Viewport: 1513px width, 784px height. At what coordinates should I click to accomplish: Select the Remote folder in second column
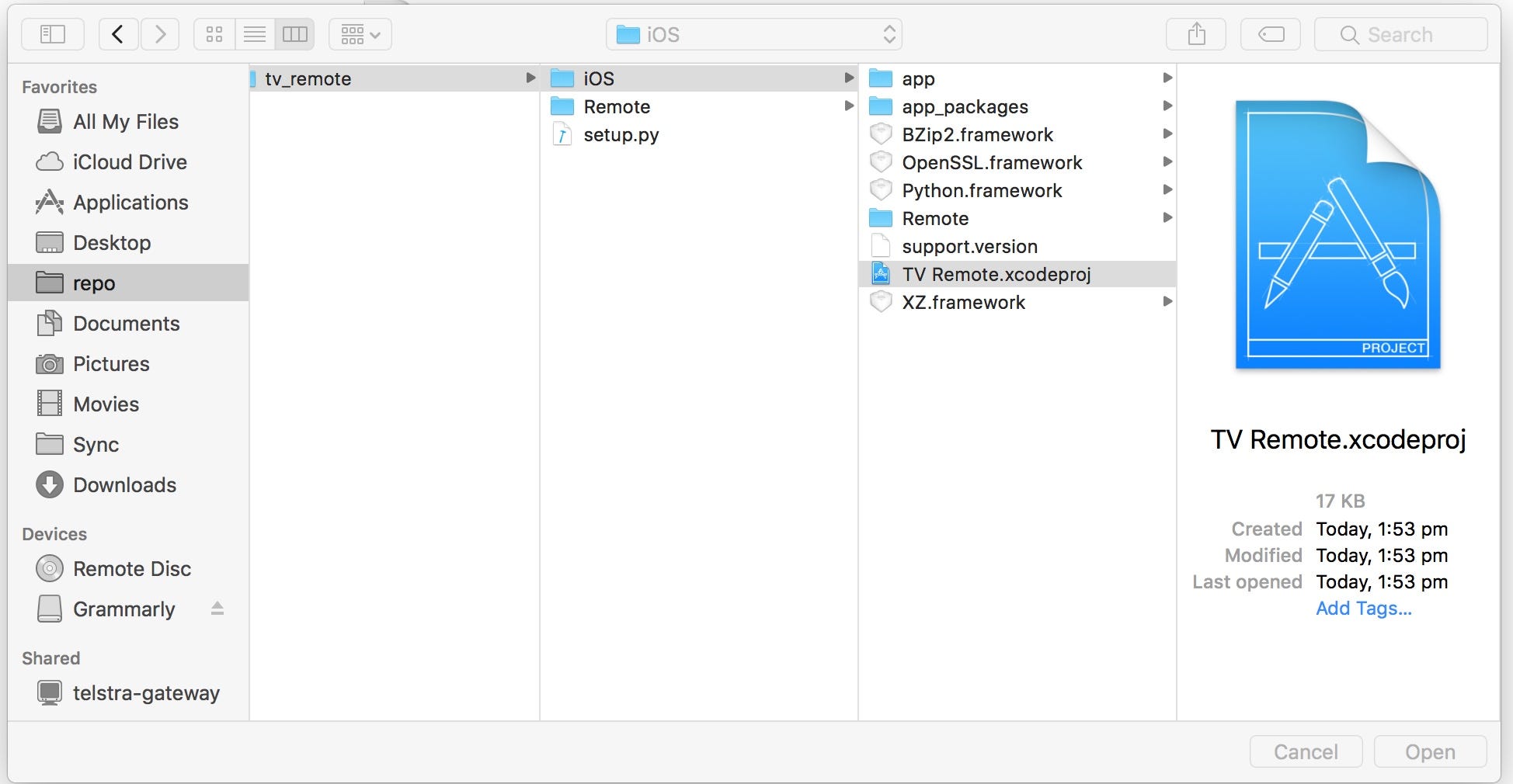(x=699, y=106)
